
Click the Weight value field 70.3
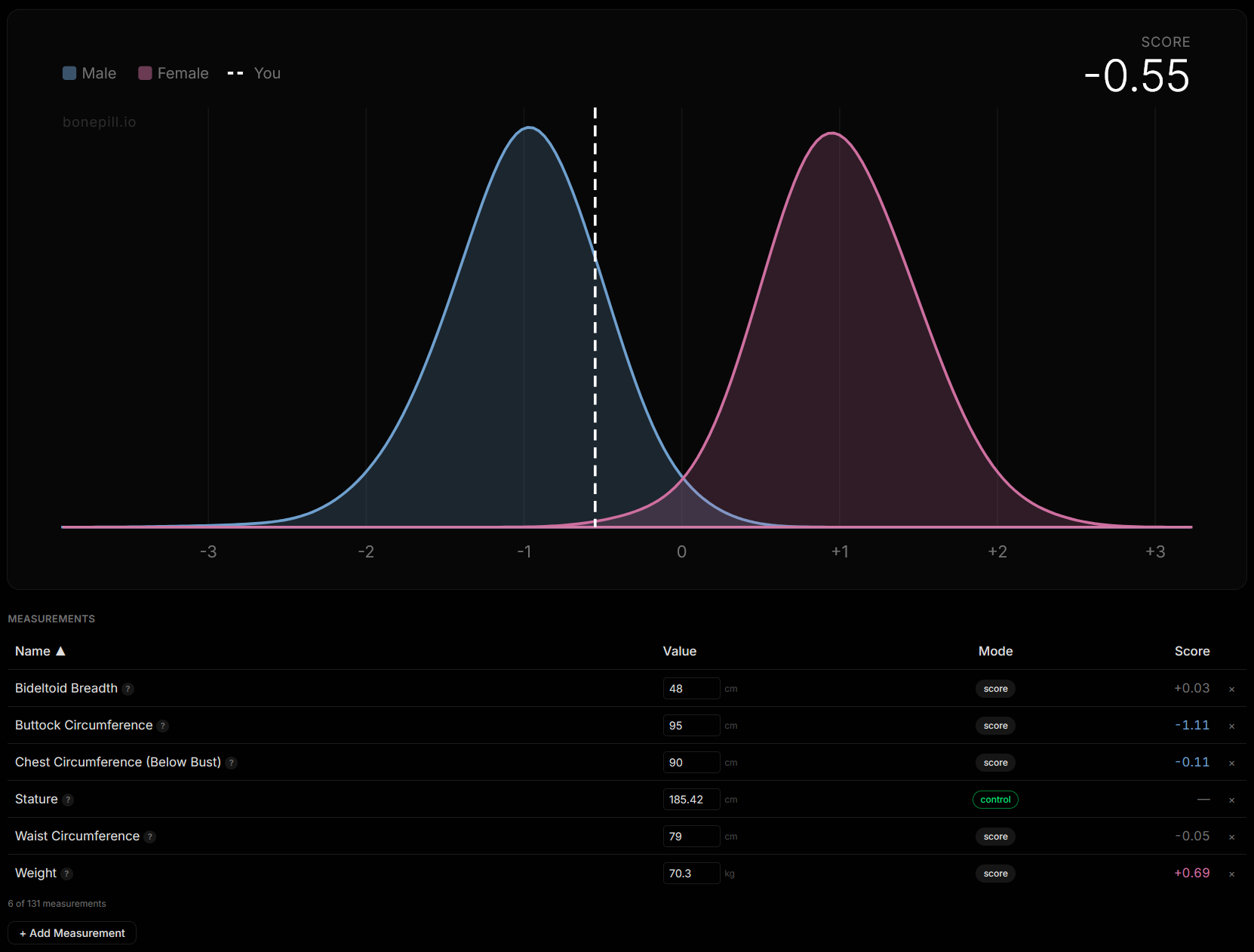click(x=691, y=874)
